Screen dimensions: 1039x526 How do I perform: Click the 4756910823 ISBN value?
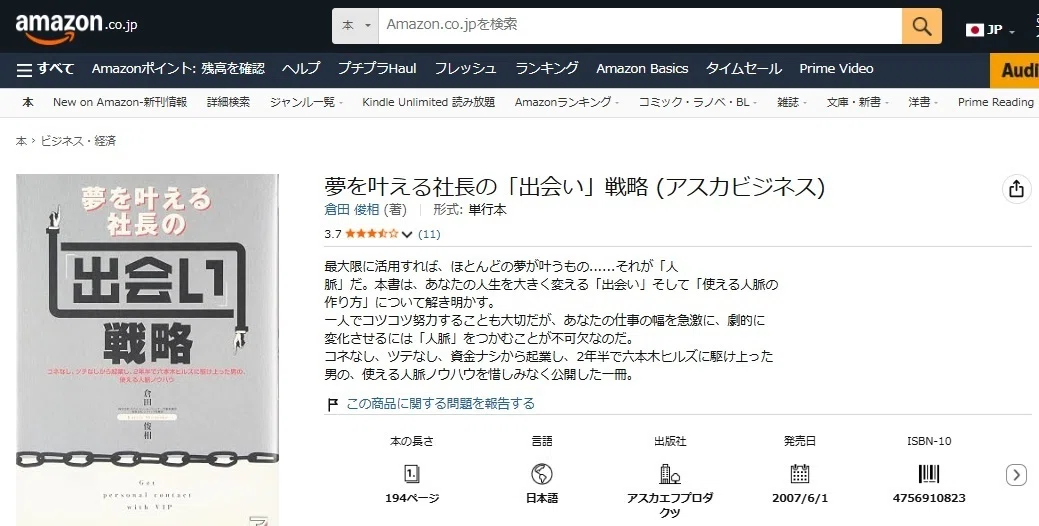[x=929, y=498]
